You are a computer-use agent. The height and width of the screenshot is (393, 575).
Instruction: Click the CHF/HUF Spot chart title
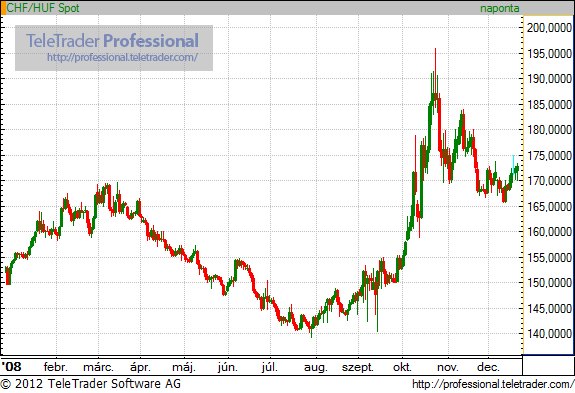point(43,8)
